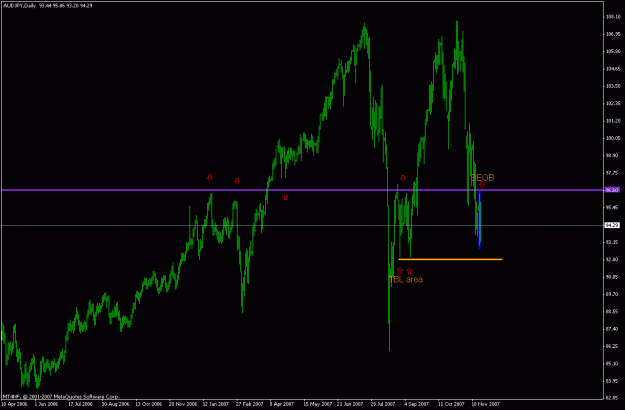This screenshot has width=625, height=410.
Task: Click the 12 Jan 2007 date label
Action: pos(216,404)
